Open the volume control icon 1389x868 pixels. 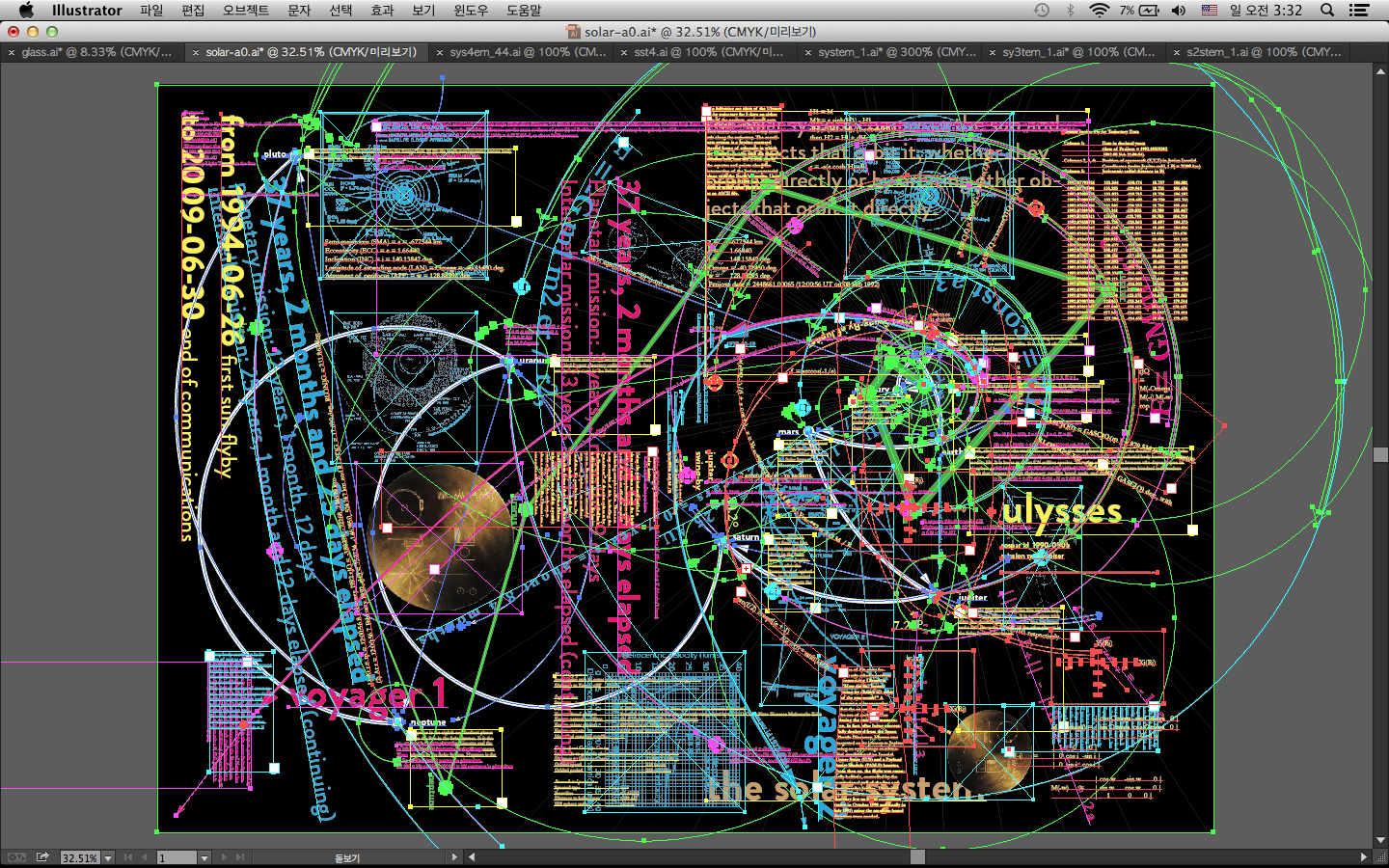pyautogui.click(x=1179, y=10)
